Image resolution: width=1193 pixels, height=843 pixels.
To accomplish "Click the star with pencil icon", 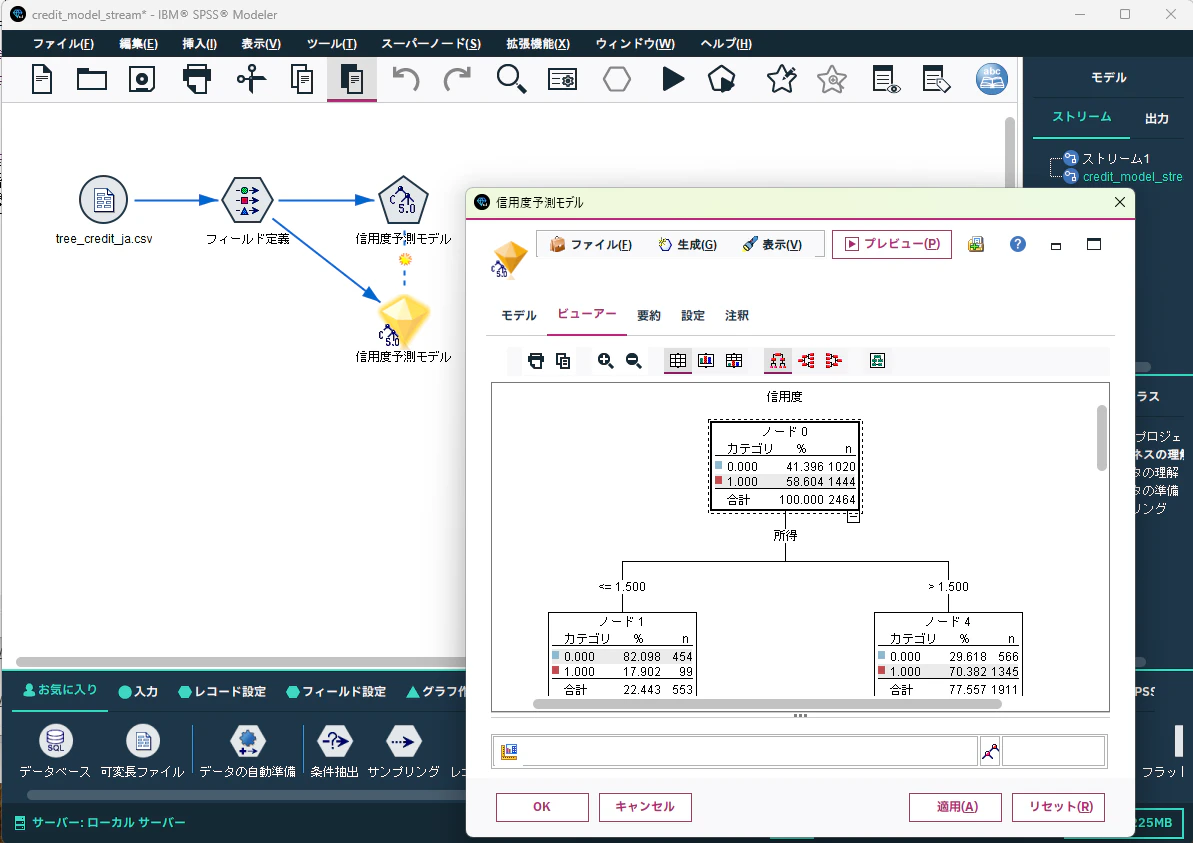I will coord(781,79).
